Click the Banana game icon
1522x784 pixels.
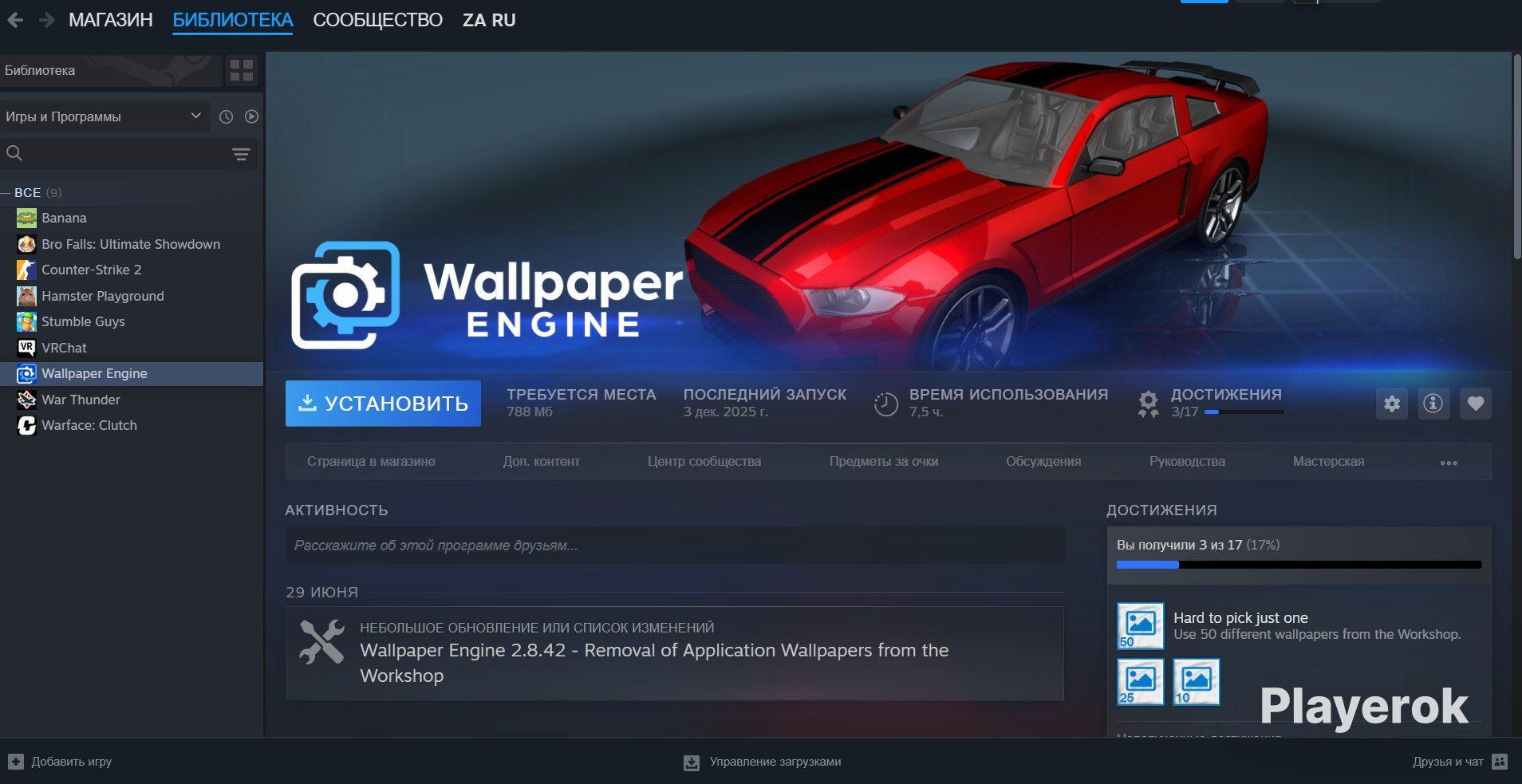click(26, 218)
